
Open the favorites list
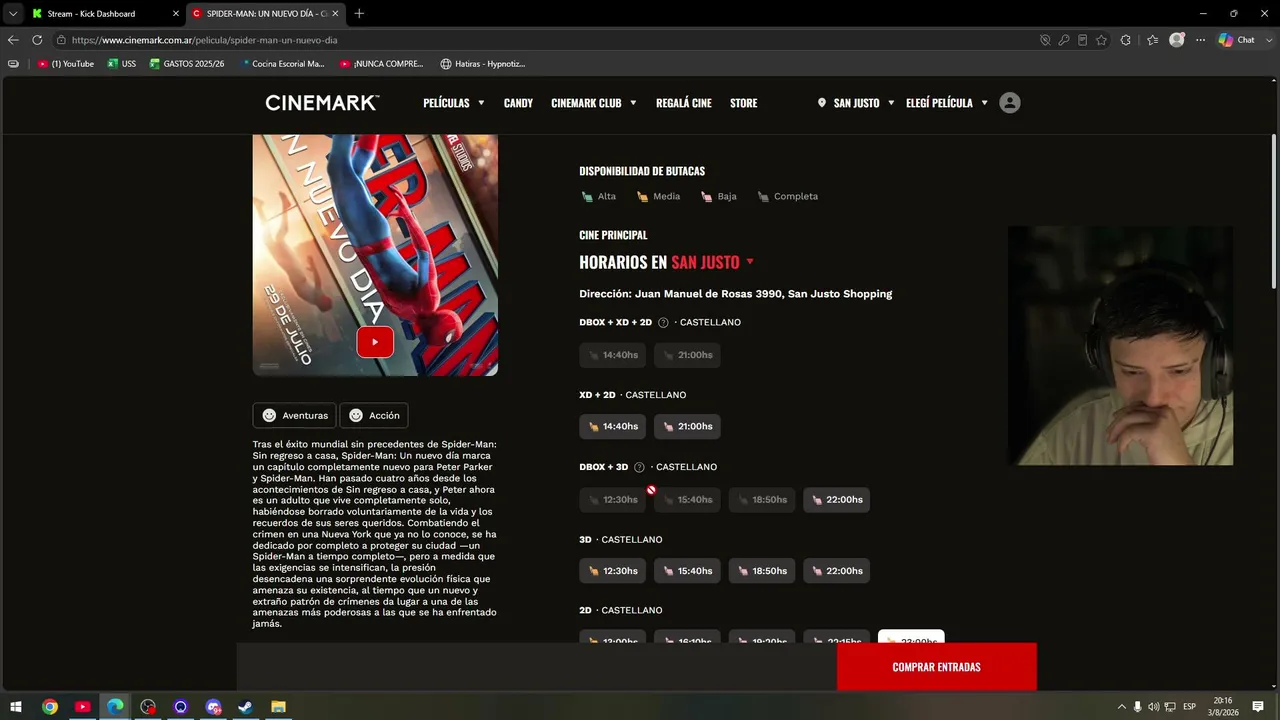tap(1152, 40)
